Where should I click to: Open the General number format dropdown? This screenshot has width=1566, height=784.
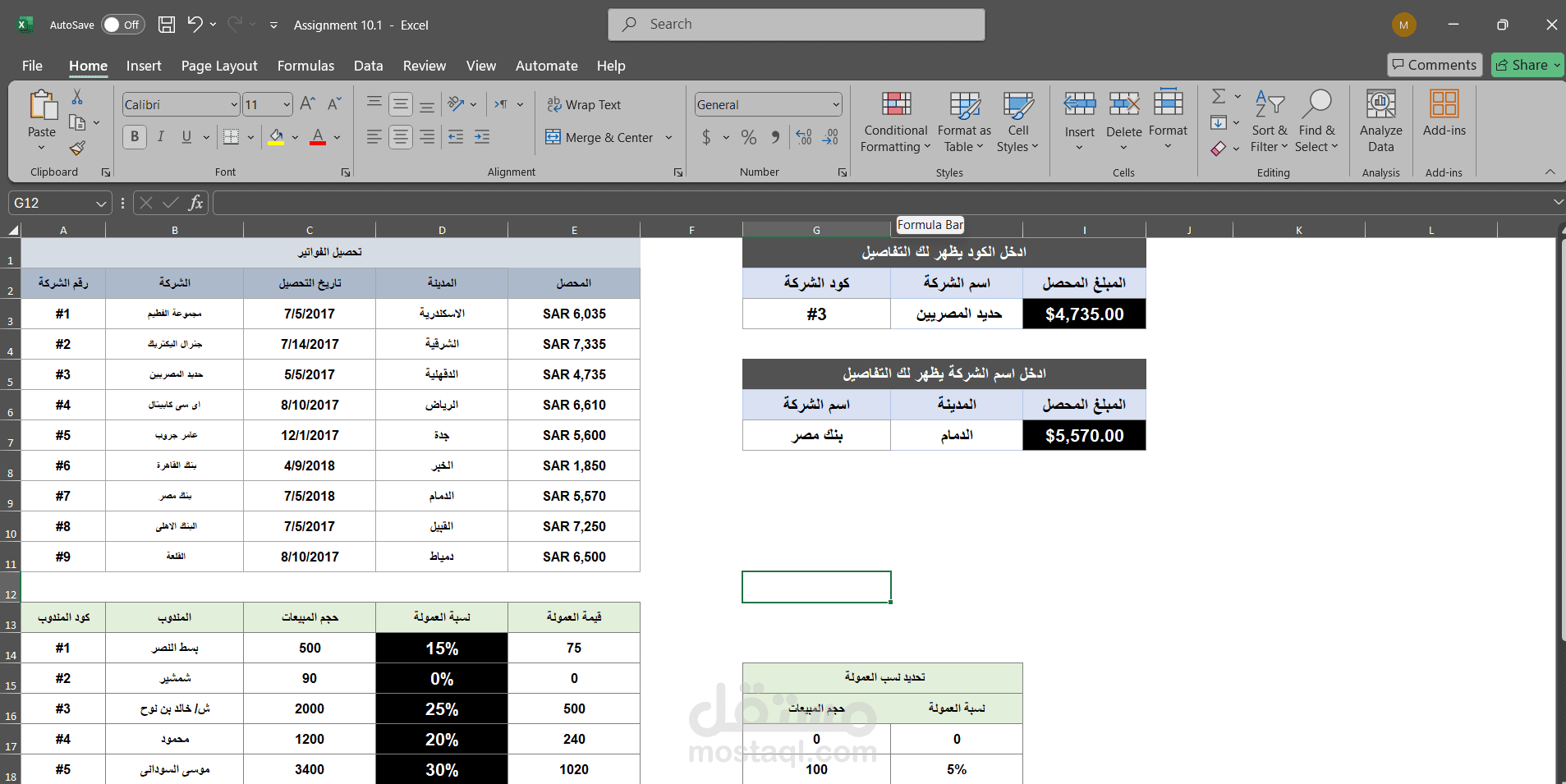pyautogui.click(x=836, y=104)
